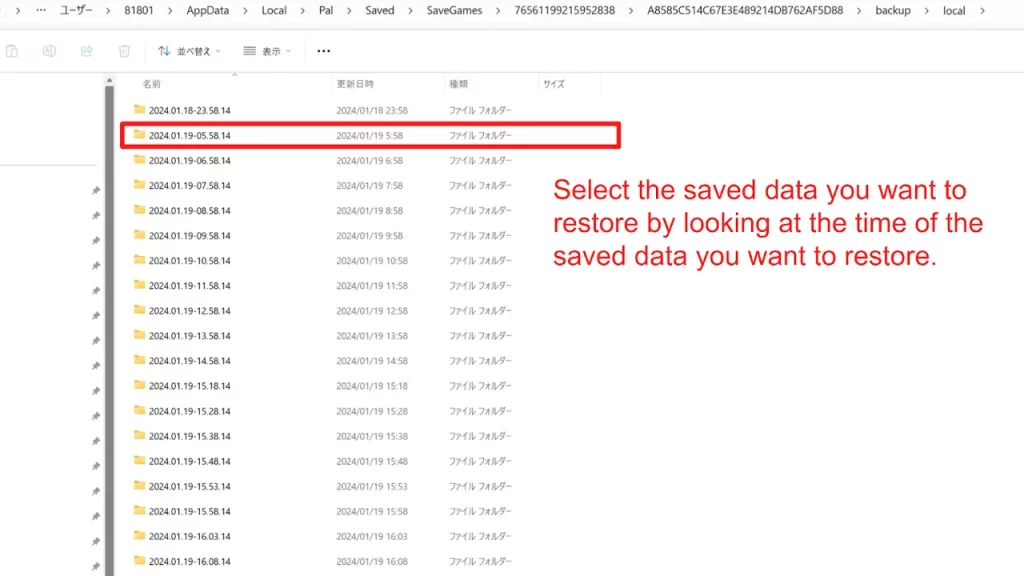The image size is (1024, 576).
Task: Go to the Local breadcrumb after AppData
Action: 274,10
